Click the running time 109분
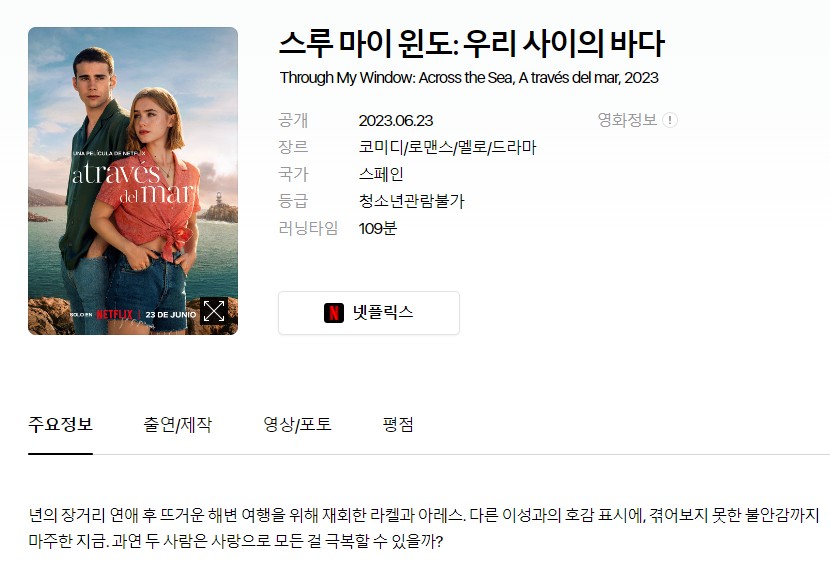Screen dimensions: 830x569 377,228
